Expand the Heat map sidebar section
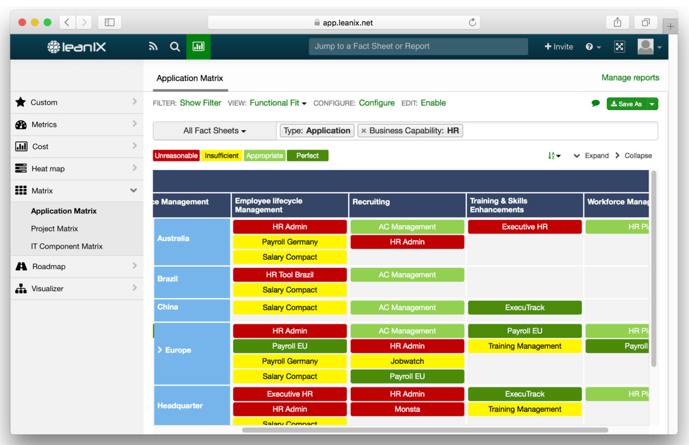Viewport: 689px width, 445px height. (134, 168)
